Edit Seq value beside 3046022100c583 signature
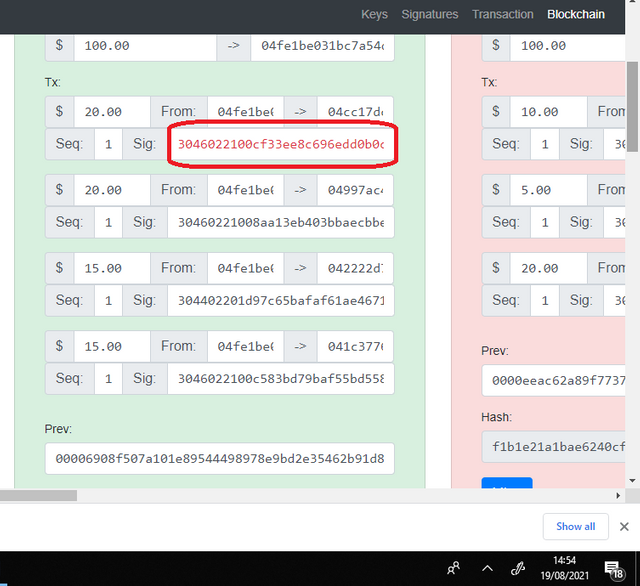 (108, 379)
